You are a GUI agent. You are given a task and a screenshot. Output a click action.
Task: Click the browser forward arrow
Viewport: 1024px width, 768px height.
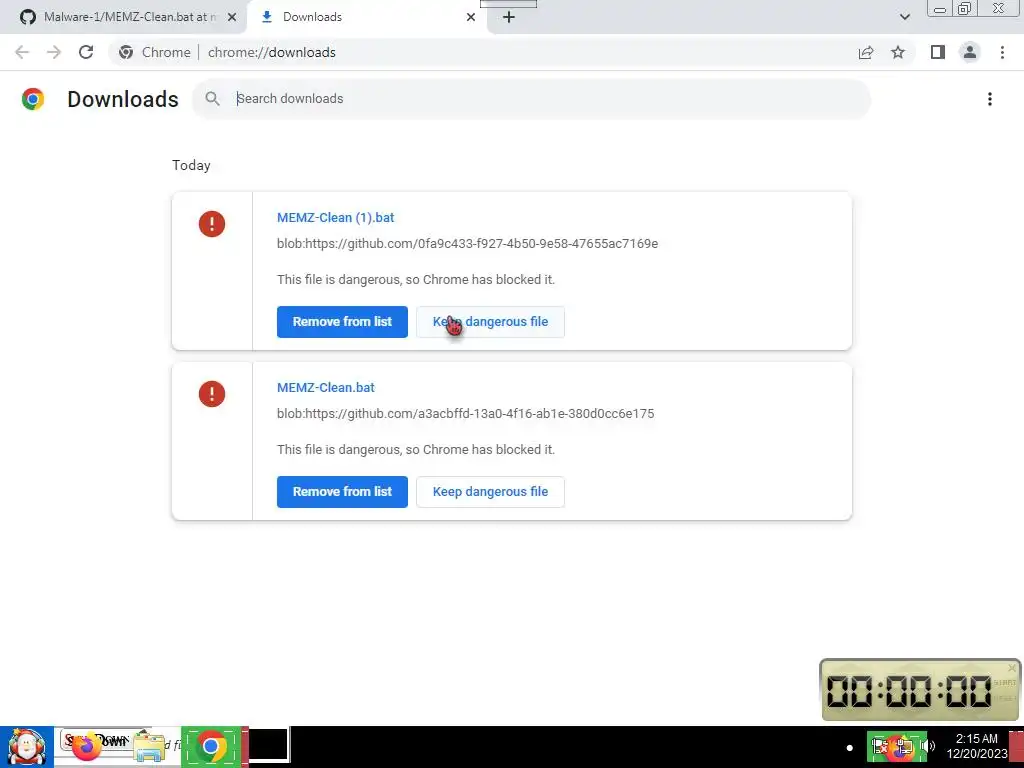54,52
